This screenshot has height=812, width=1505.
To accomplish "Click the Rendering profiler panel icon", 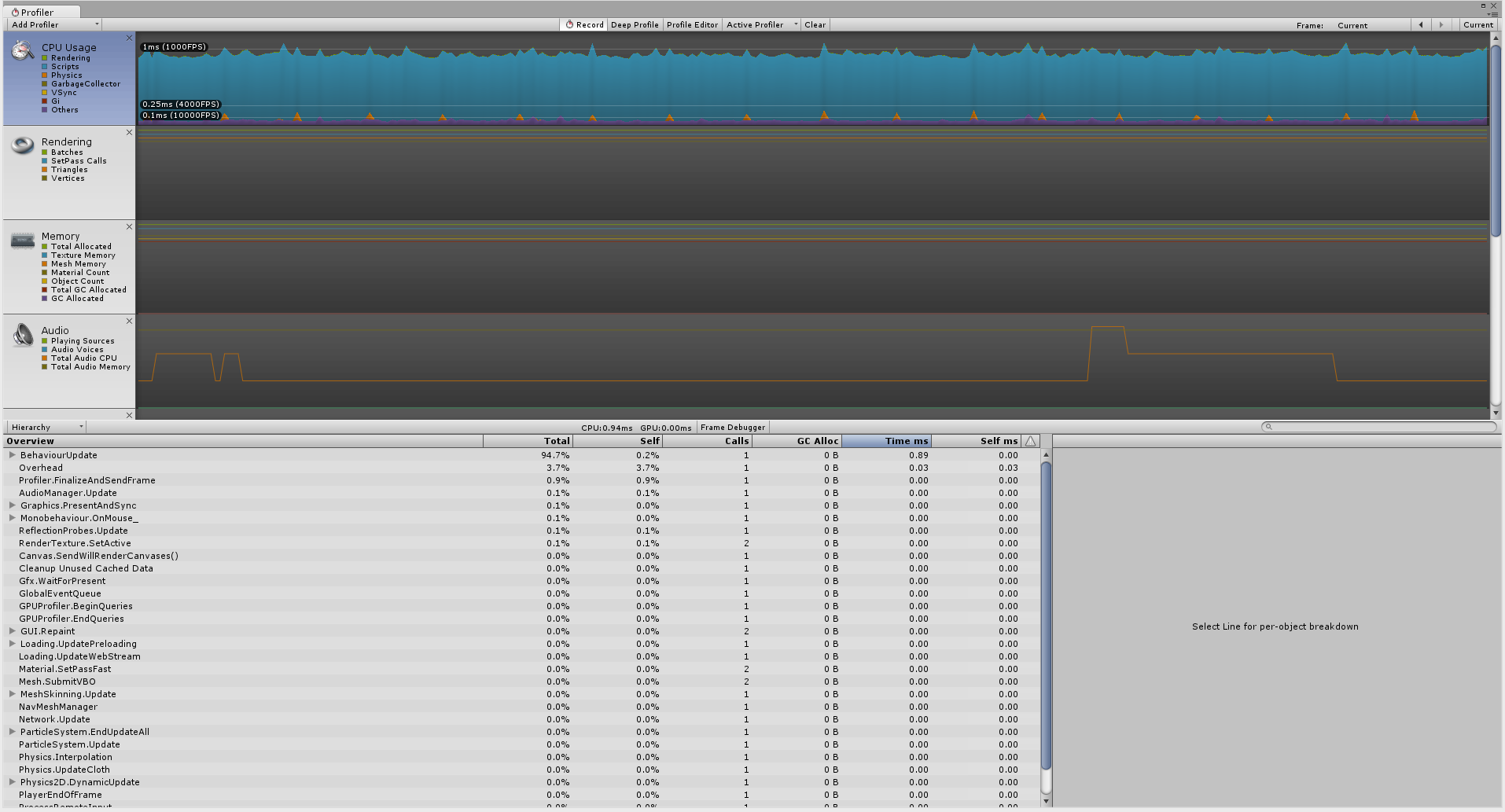I will (22, 145).
